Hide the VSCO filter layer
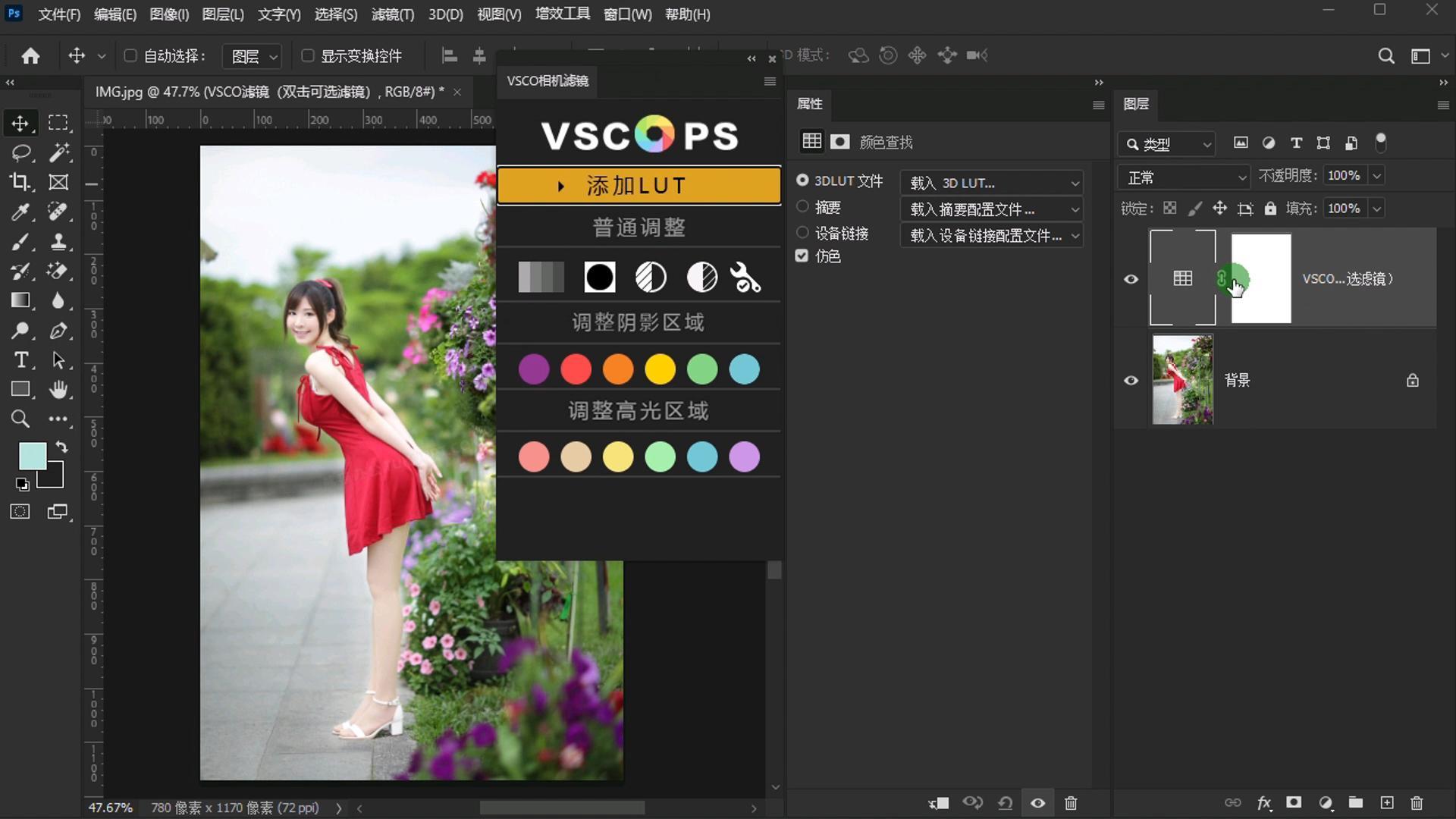Screen dimensions: 1456x819 (x=1131, y=279)
